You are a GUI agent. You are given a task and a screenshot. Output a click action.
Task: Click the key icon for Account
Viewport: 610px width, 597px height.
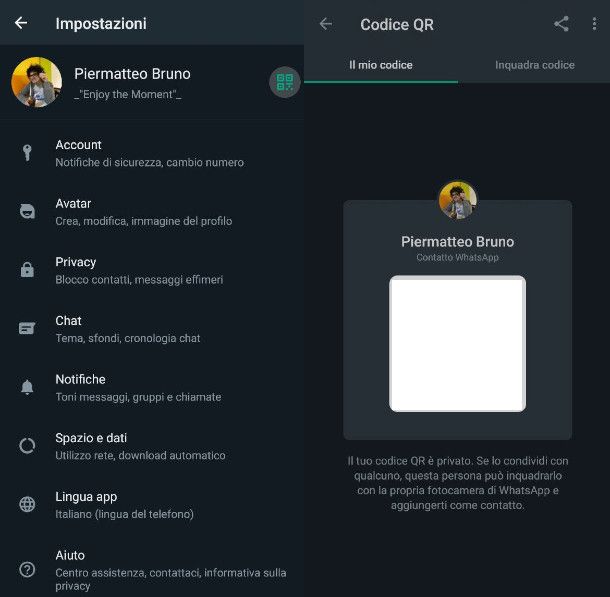click(x=27, y=153)
